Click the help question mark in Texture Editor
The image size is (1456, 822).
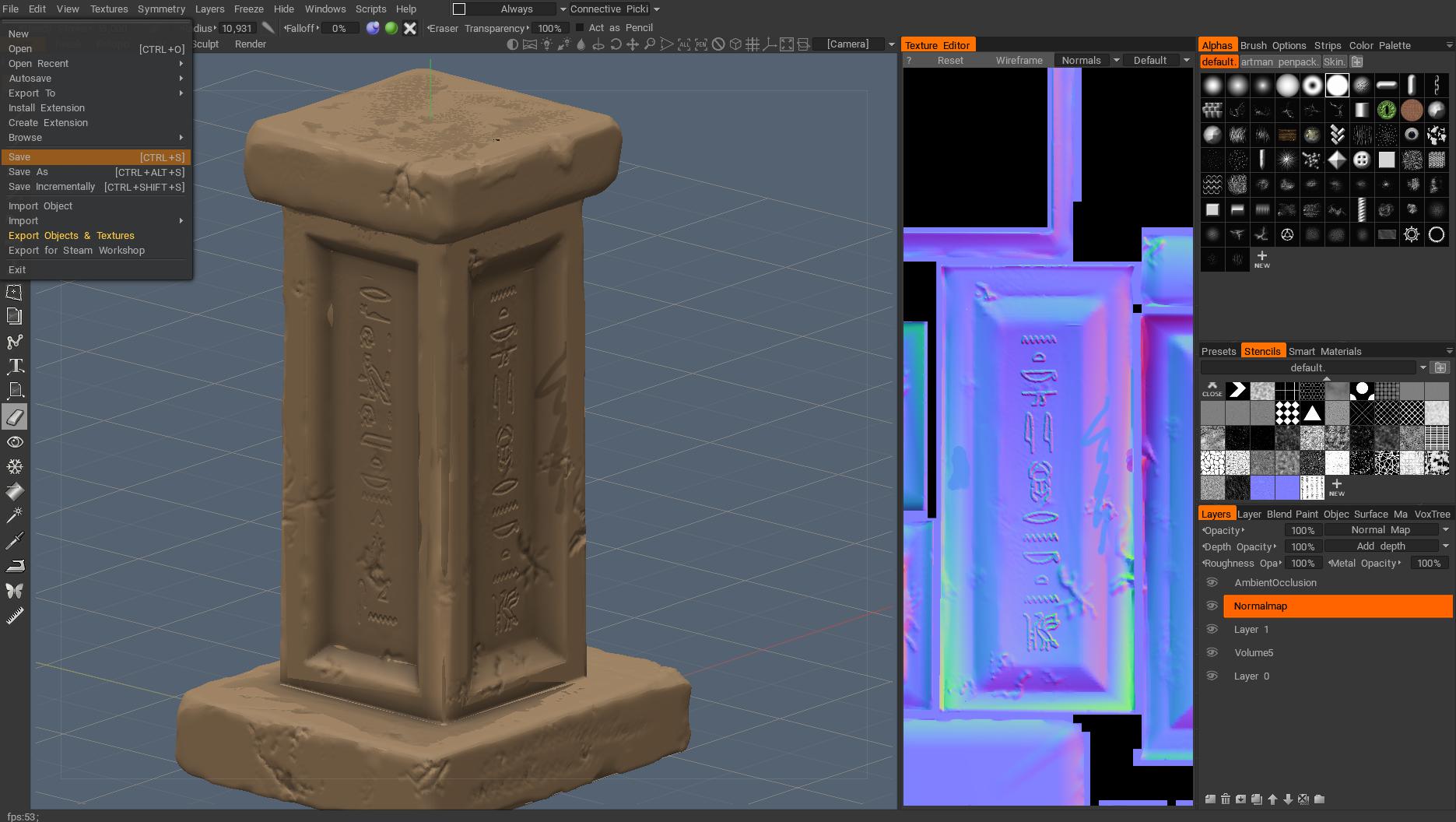coord(909,60)
